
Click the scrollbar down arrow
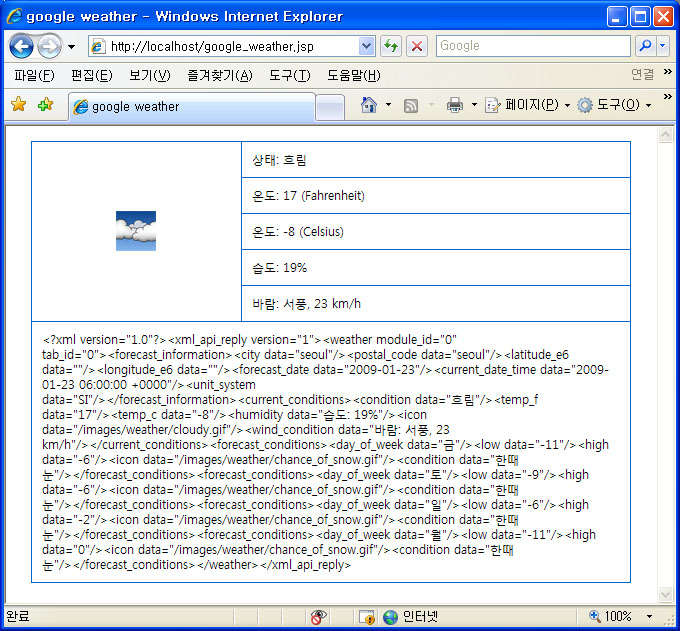pyautogui.click(x=665, y=594)
